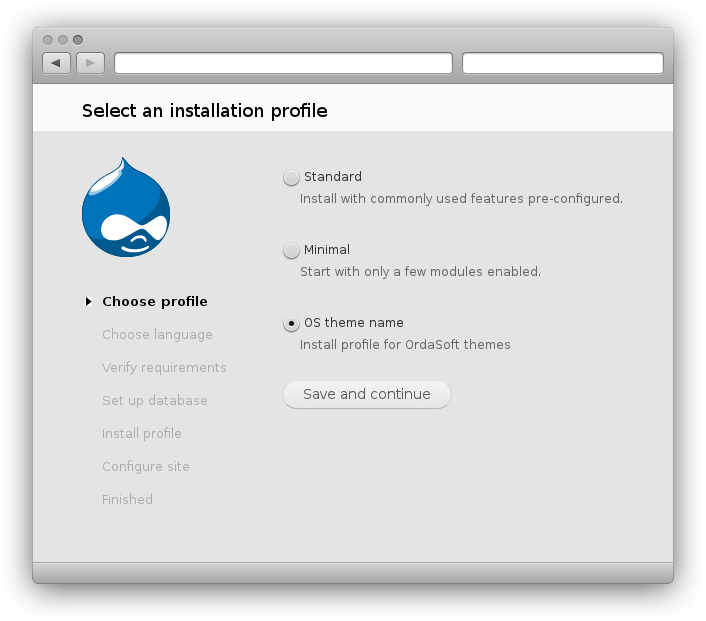This screenshot has height=621, width=706.
Task: Click 'Start with only a few modules enabled.' text
Action: click(x=421, y=272)
